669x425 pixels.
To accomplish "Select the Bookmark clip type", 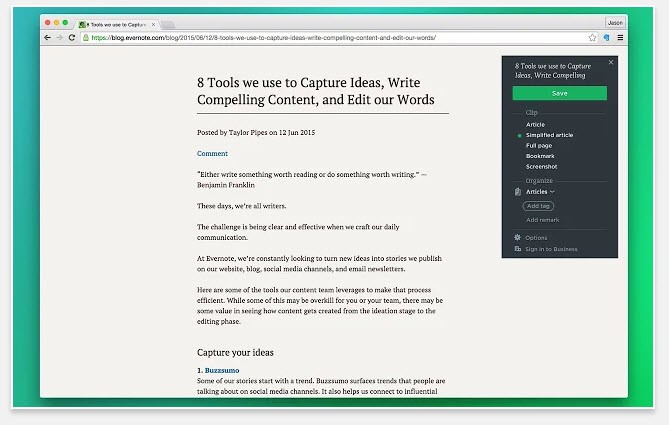I will pos(540,156).
